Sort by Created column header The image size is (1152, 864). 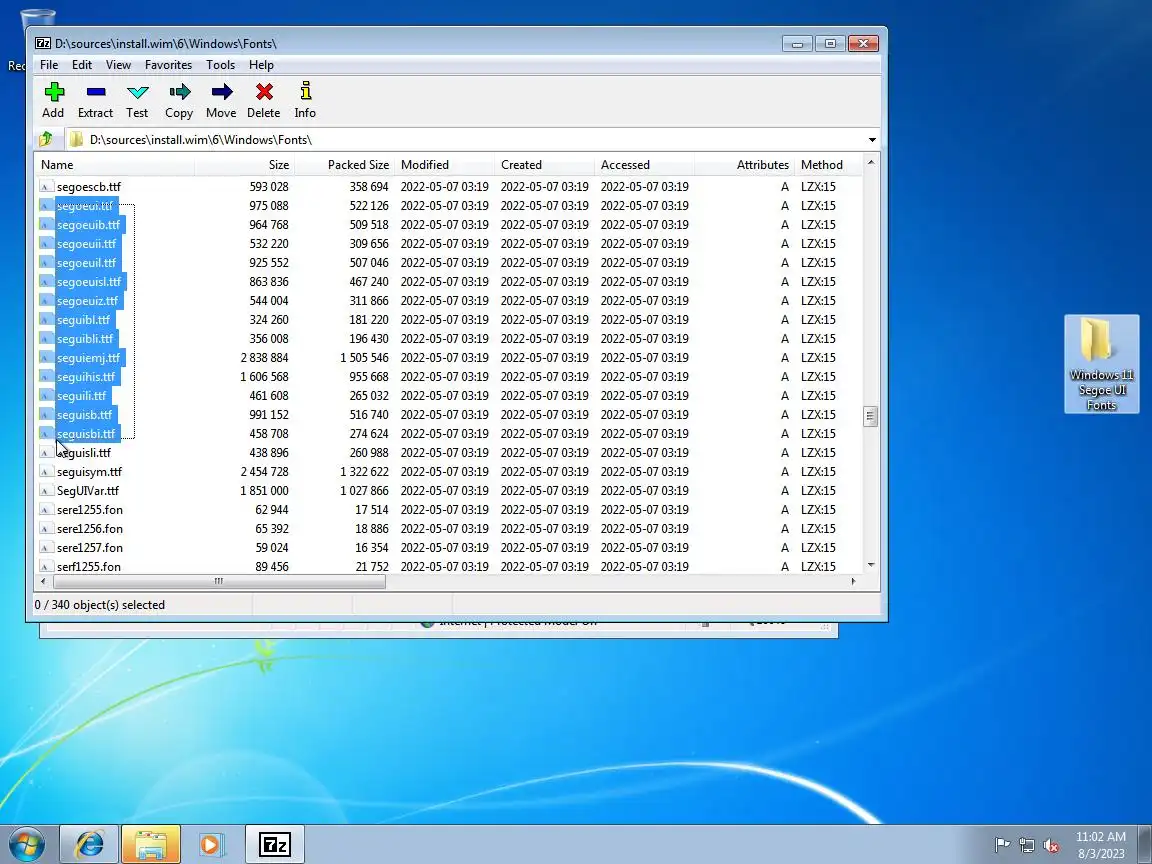click(x=545, y=165)
